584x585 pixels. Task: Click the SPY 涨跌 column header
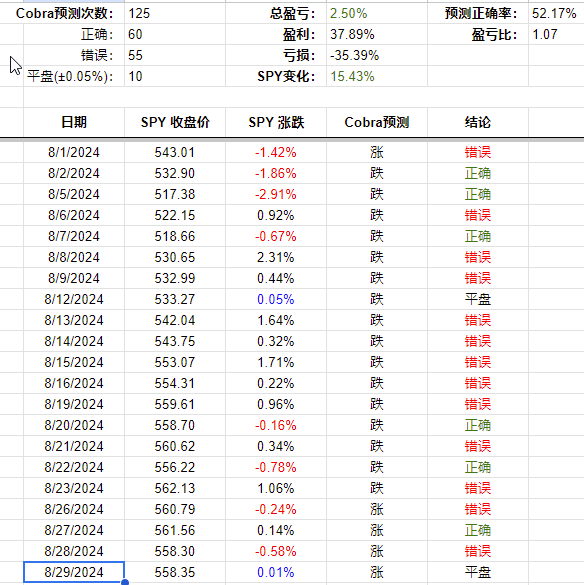point(276,122)
